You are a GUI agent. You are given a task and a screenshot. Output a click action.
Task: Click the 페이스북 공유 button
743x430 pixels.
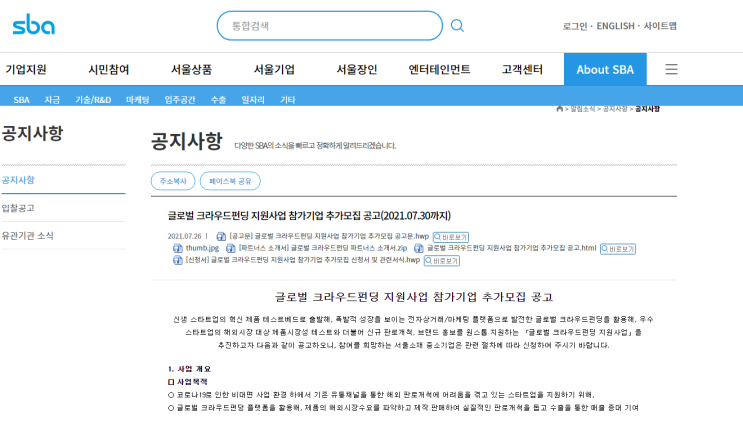click(x=230, y=181)
